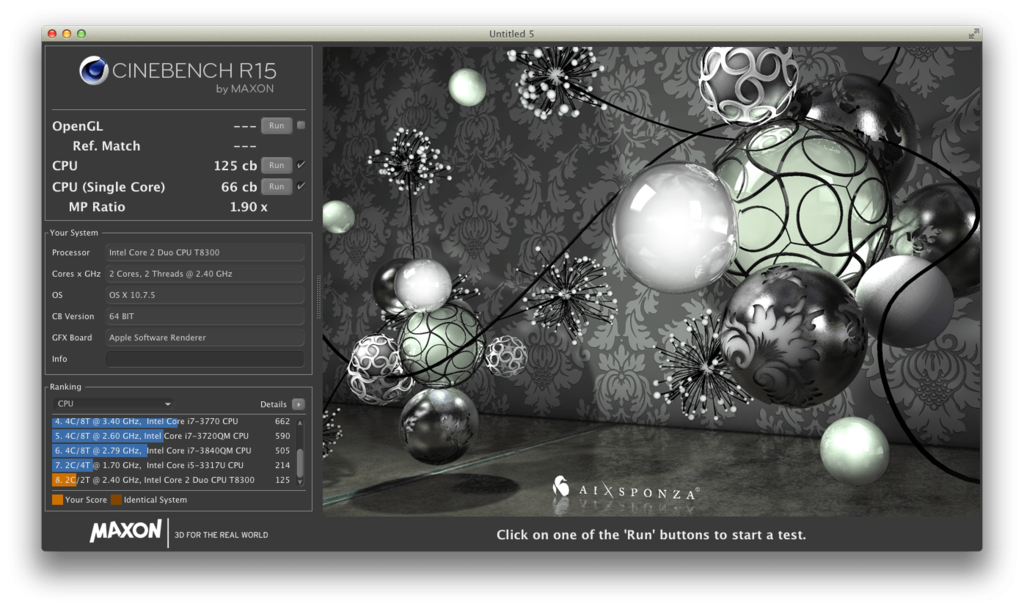Viewport: 1024px width, 609px height.
Task: Click the Details arrow button in Ranking
Action: click(x=298, y=404)
